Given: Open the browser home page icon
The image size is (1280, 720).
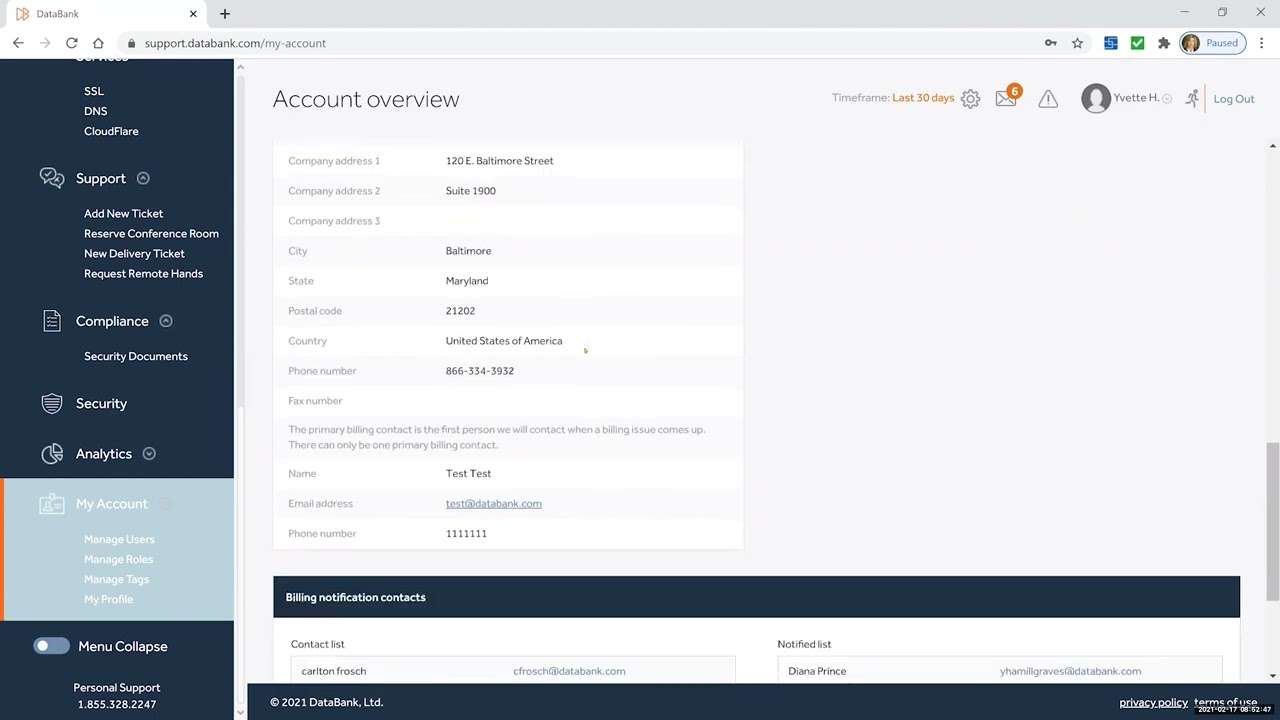Looking at the screenshot, I should pyautogui.click(x=98, y=43).
